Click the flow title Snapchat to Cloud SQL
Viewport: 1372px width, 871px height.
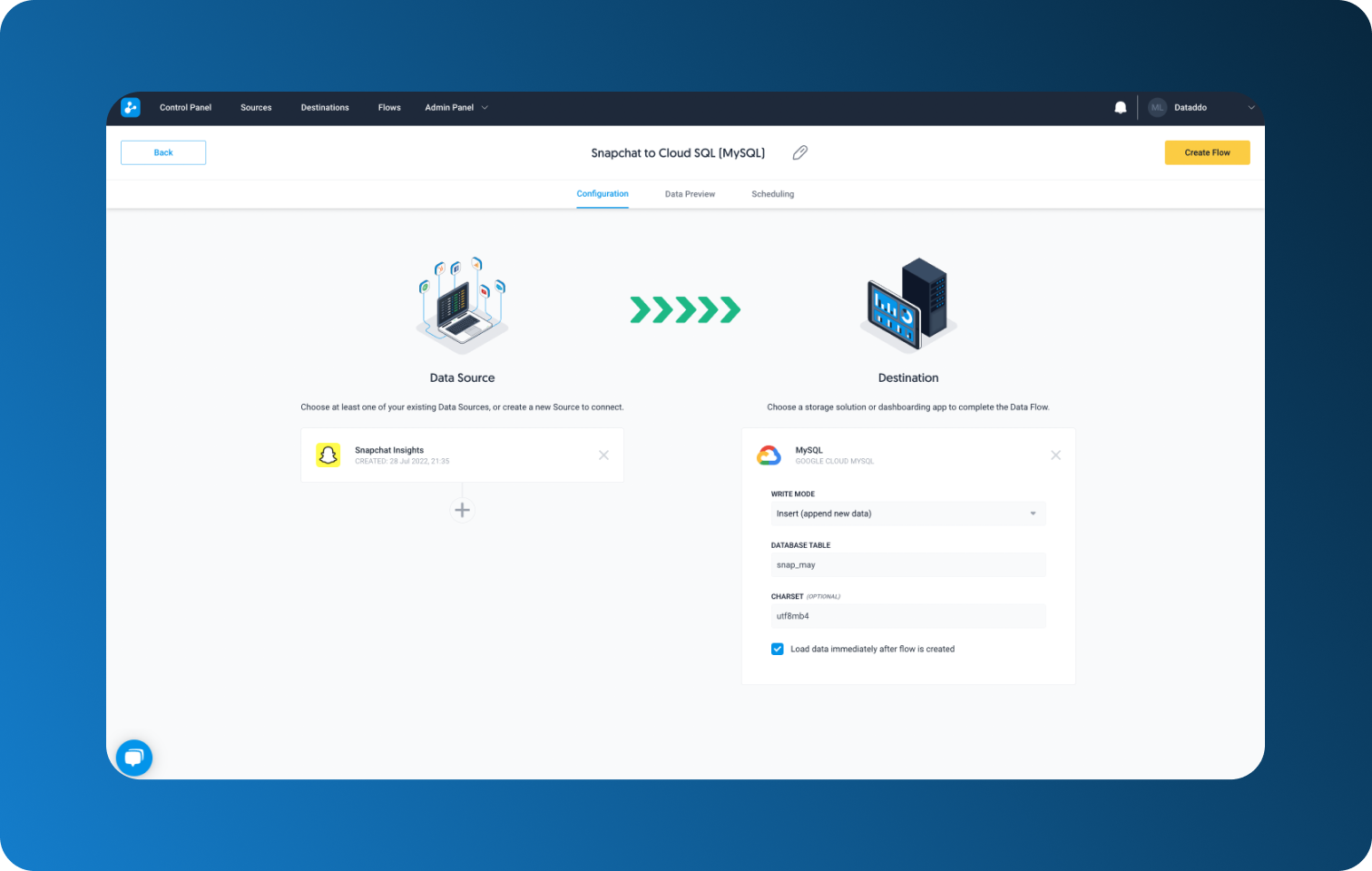[678, 152]
